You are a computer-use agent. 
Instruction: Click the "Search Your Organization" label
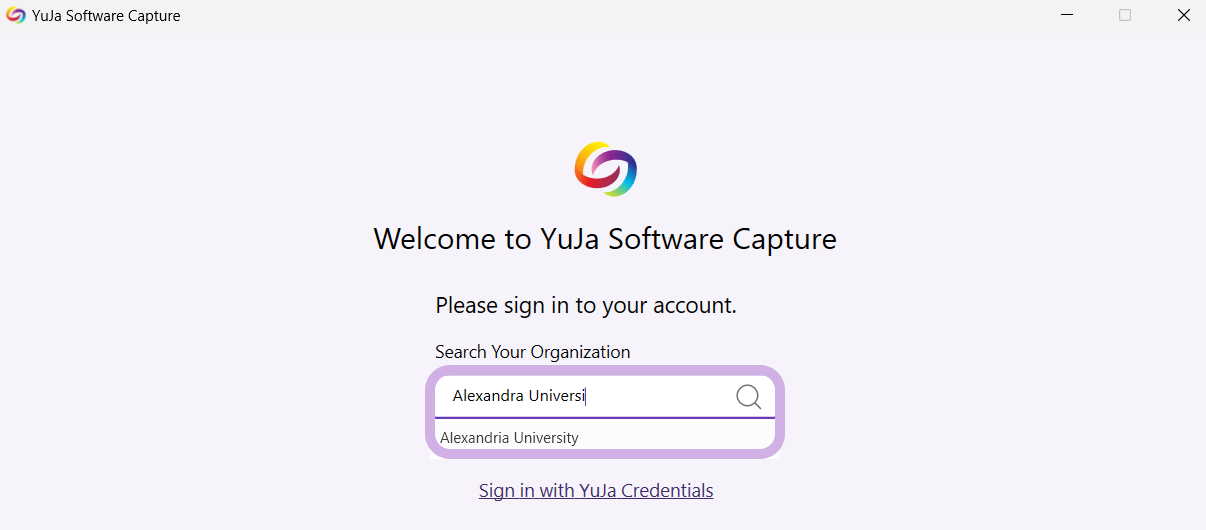[532, 352]
